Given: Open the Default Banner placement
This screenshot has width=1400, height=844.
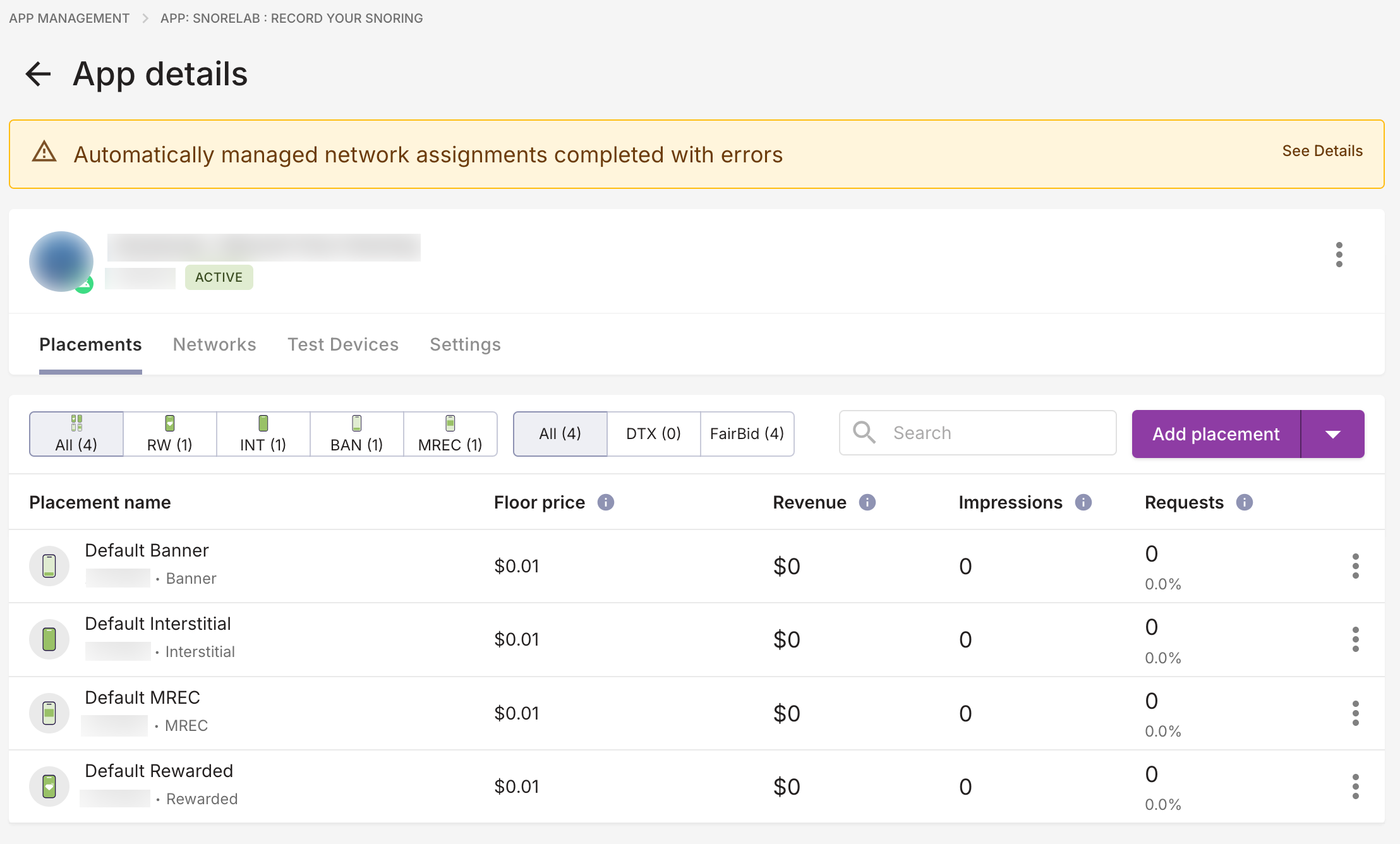Looking at the screenshot, I should click(147, 550).
